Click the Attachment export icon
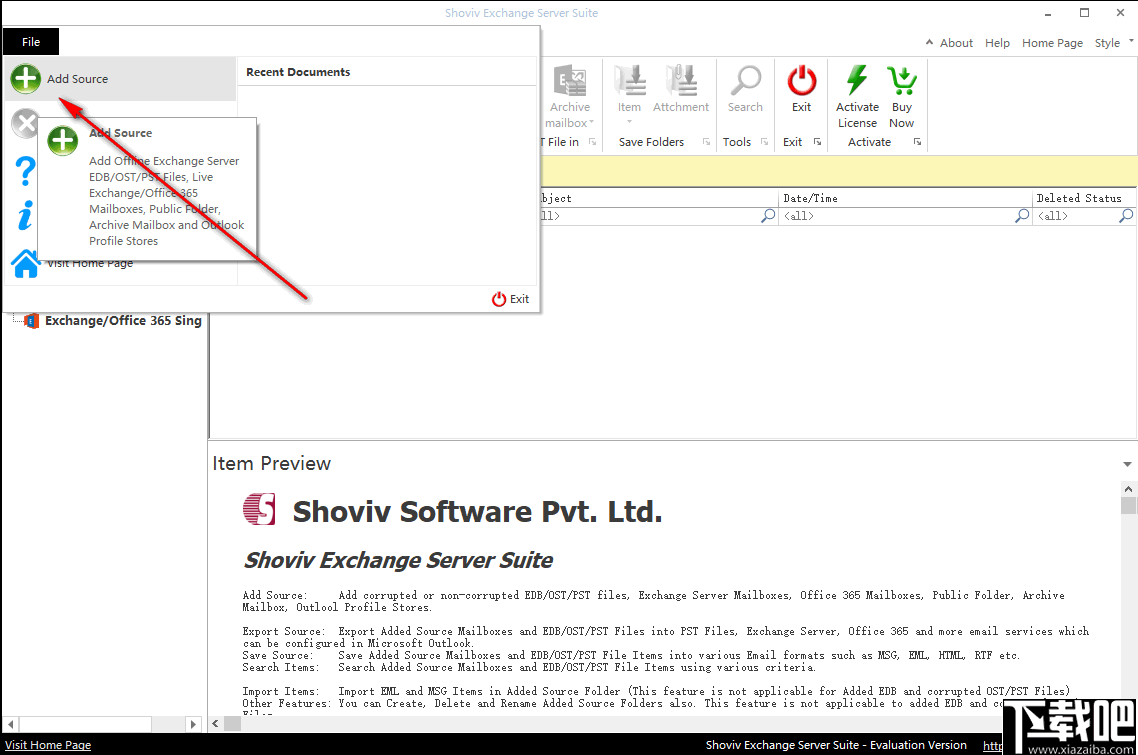1138x755 pixels. tap(681, 80)
